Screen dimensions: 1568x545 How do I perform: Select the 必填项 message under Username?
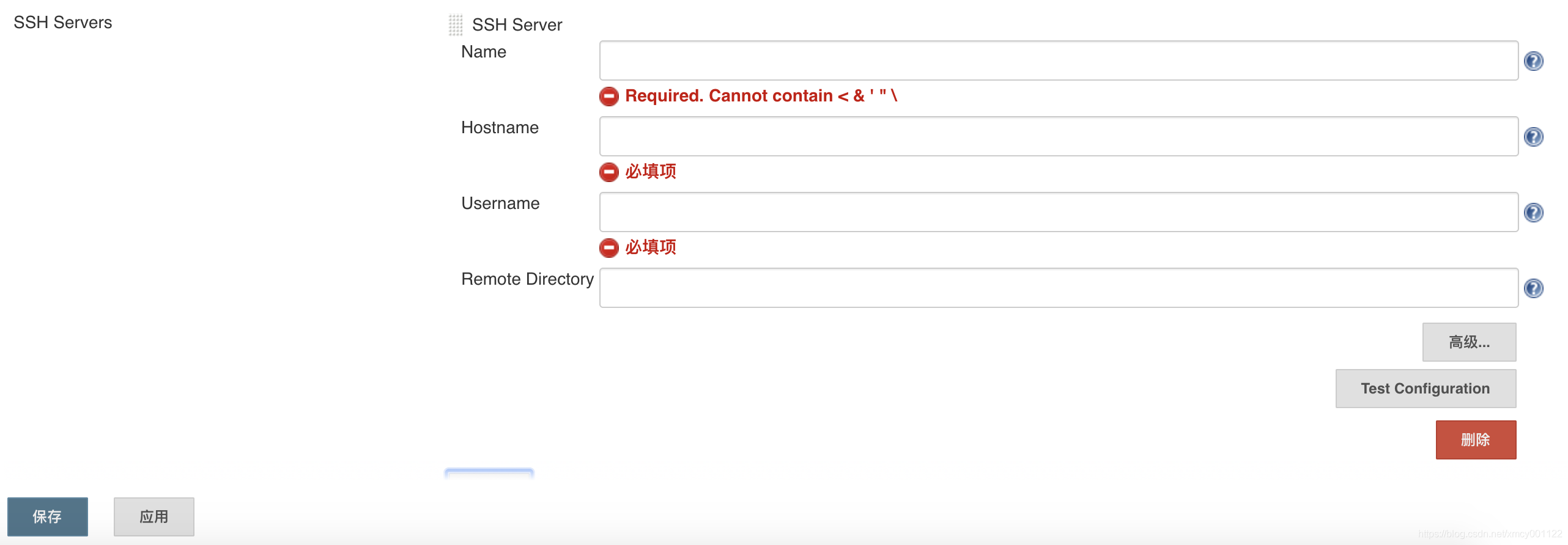pos(651,247)
